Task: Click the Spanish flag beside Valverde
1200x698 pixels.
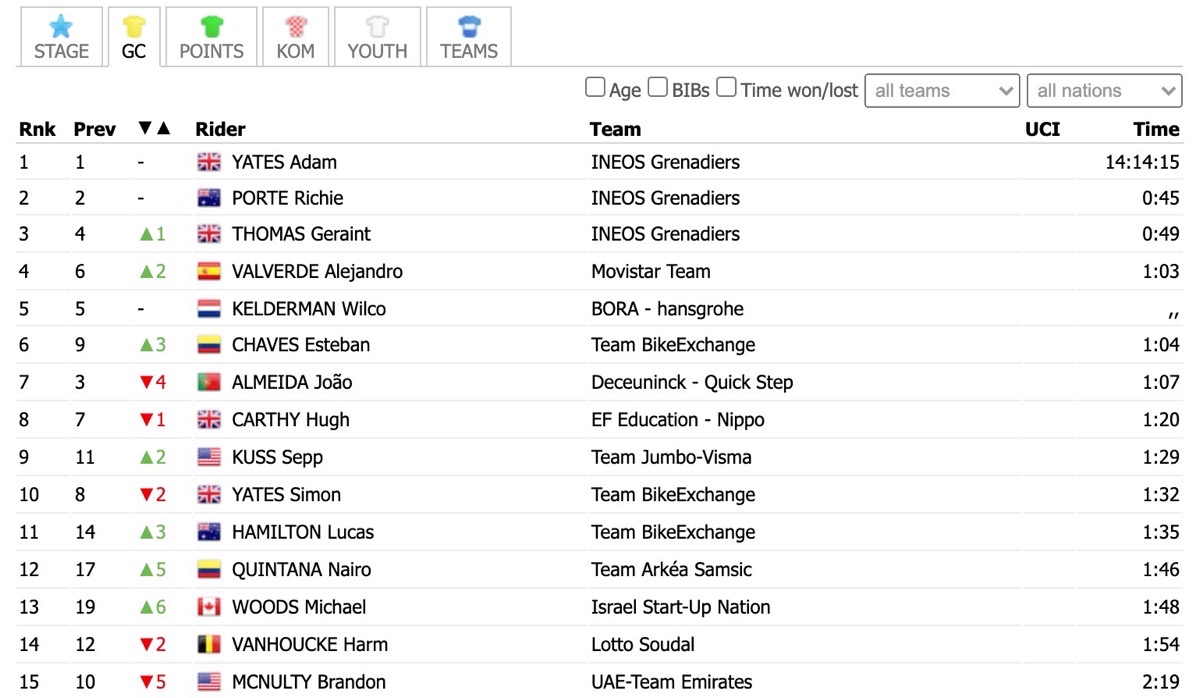Action: click(x=209, y=271)
